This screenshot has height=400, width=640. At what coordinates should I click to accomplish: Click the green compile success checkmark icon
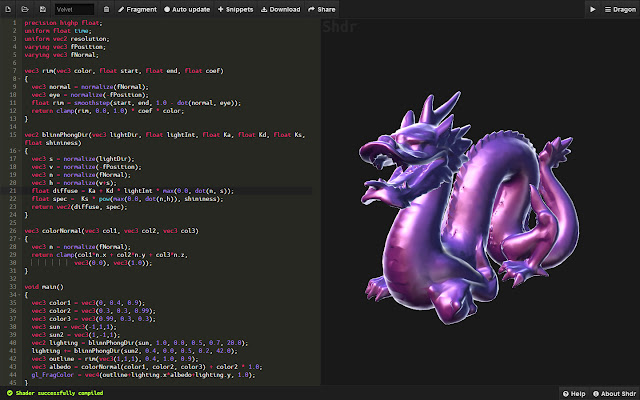click(x=8, y=392)
